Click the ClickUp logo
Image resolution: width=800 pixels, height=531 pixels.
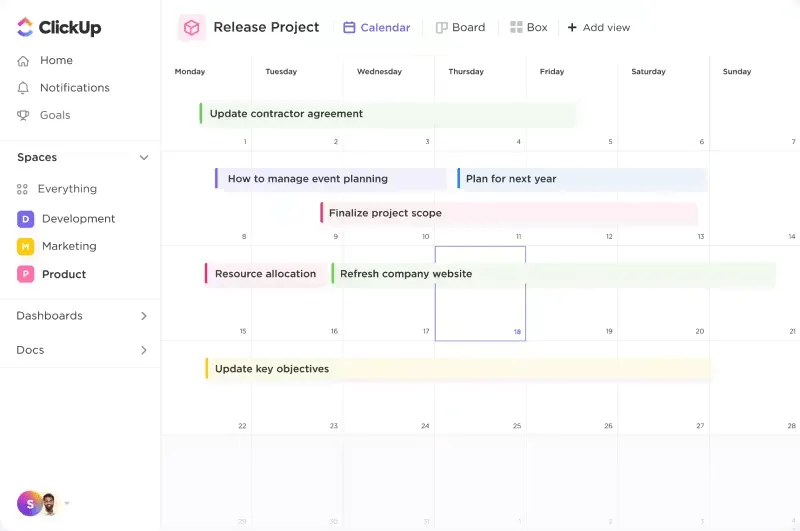[x=59, y=27]
